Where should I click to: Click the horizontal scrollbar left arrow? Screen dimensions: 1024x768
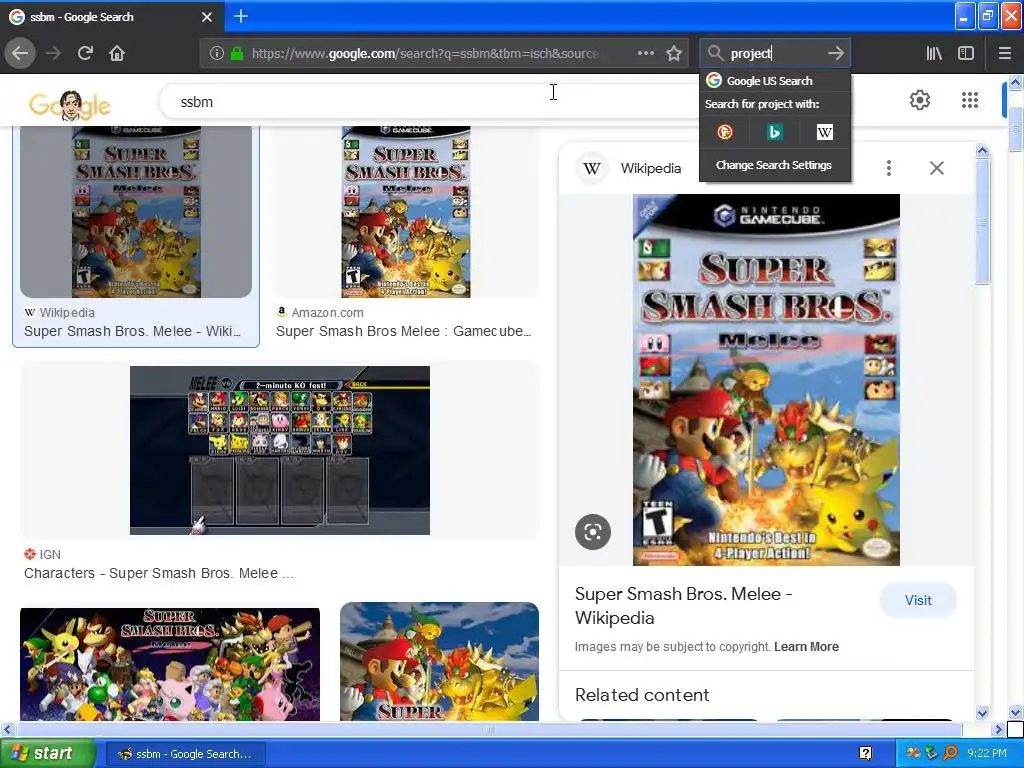[7, 729]
